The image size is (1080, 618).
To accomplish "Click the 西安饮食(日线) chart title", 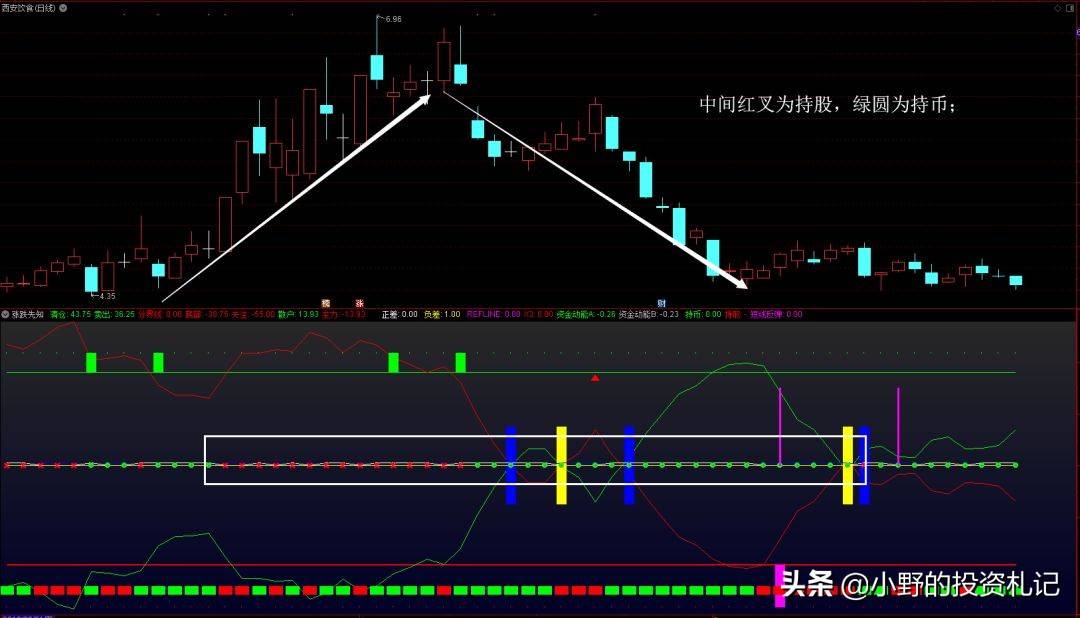I will (x=28, y=8).
